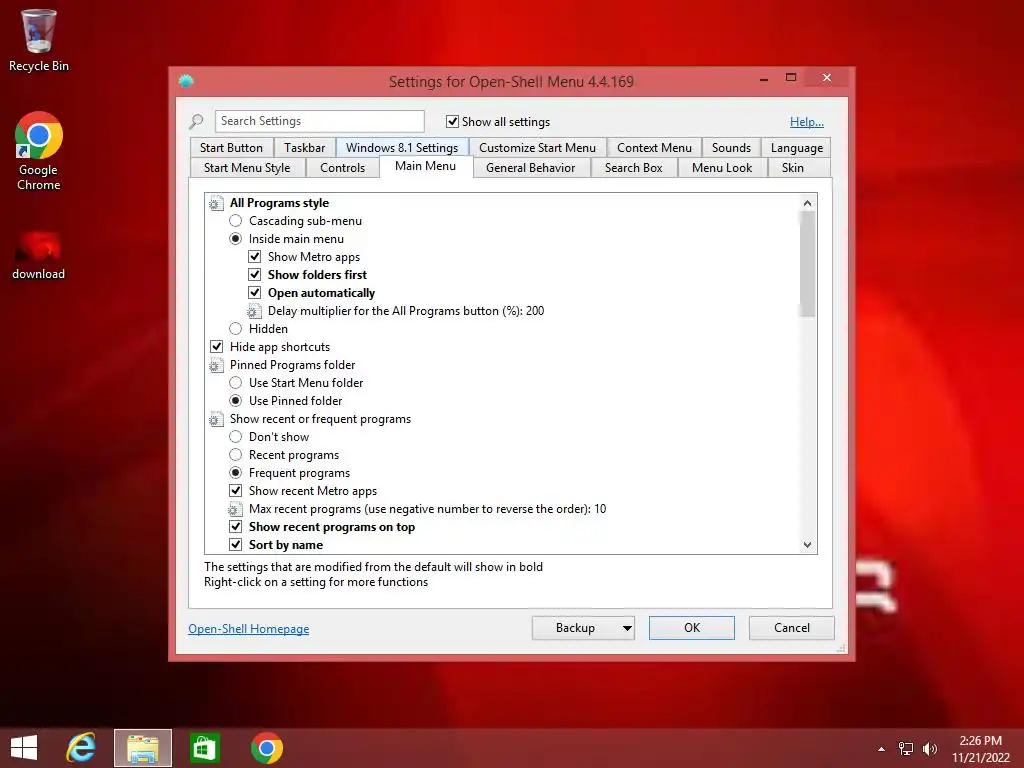Confirm settings with OK button
Image resolution: width=1024 pixels, height=768 pixels.
coord(692,628)
